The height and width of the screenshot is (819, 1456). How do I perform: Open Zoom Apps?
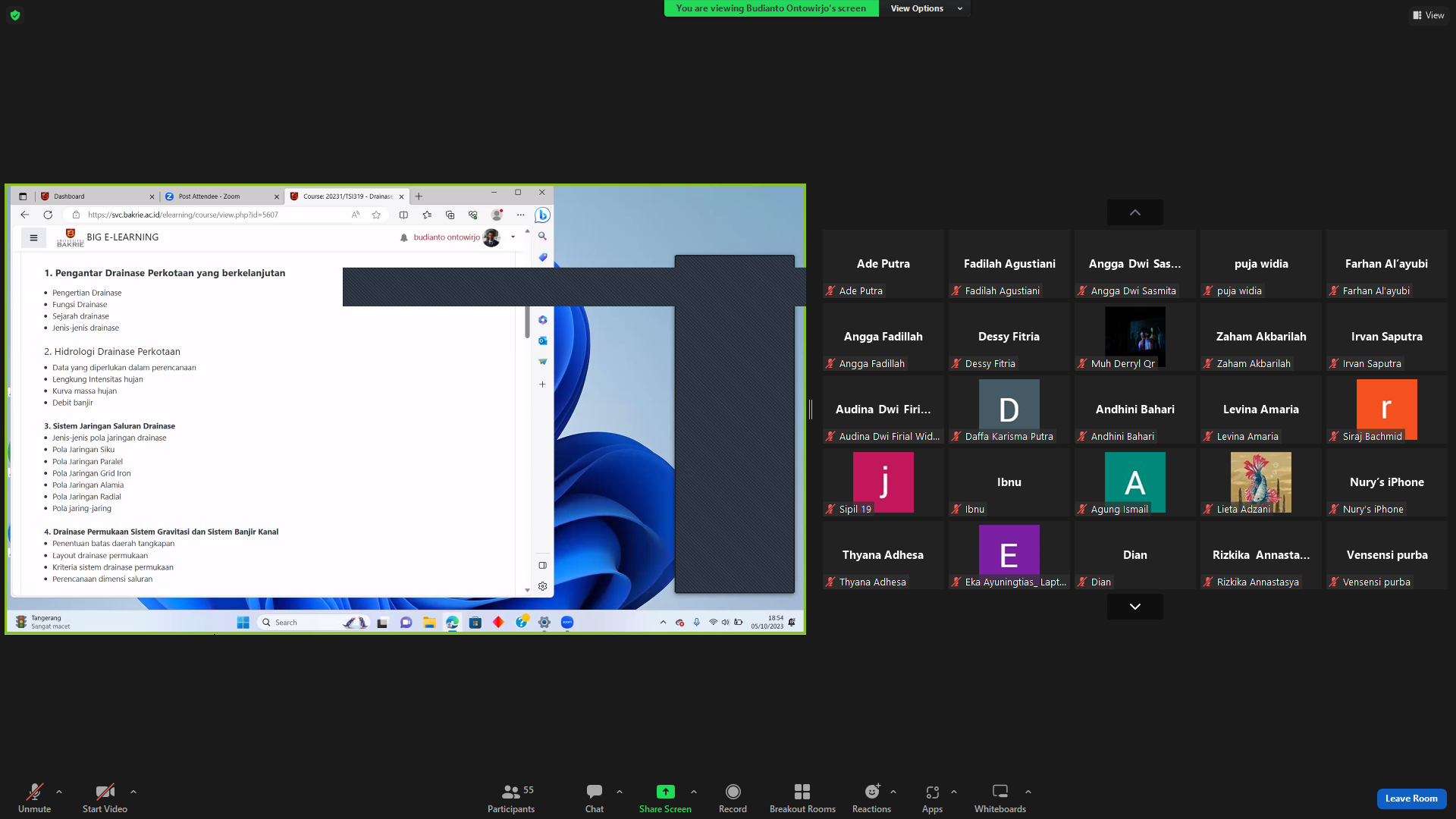(932, 798)
